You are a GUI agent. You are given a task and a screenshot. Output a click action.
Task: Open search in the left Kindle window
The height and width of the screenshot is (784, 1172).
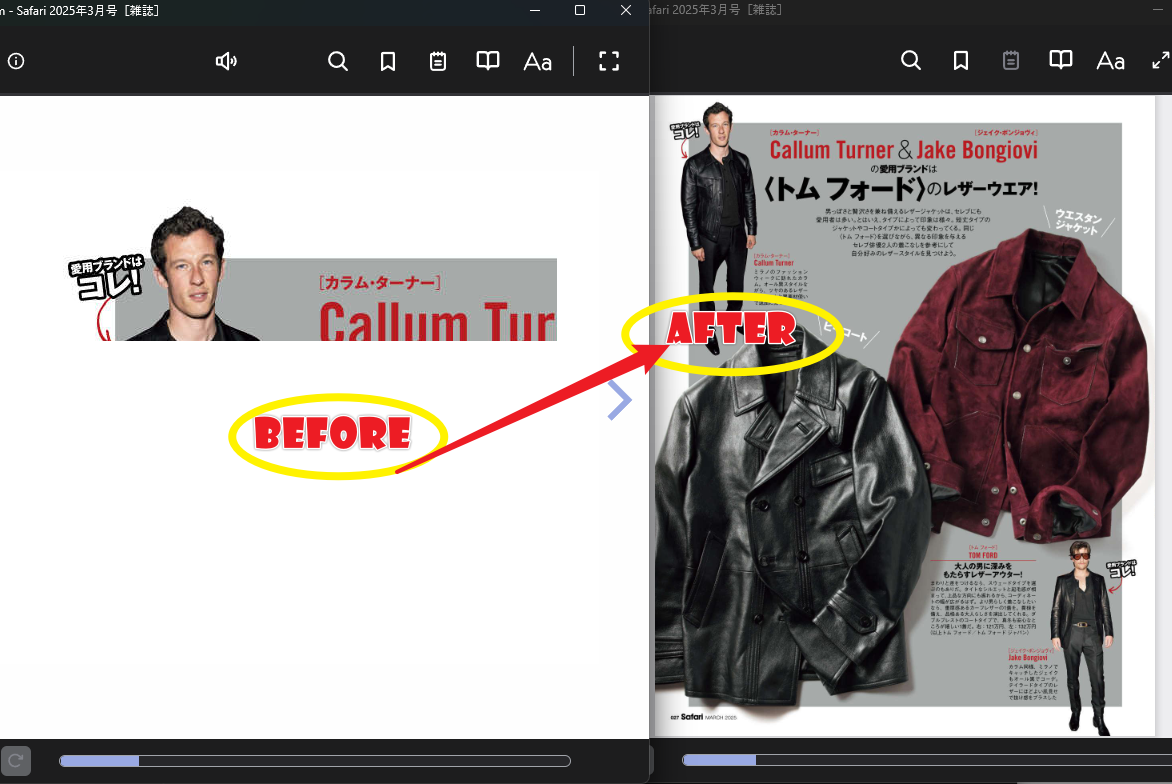[338, 61]
